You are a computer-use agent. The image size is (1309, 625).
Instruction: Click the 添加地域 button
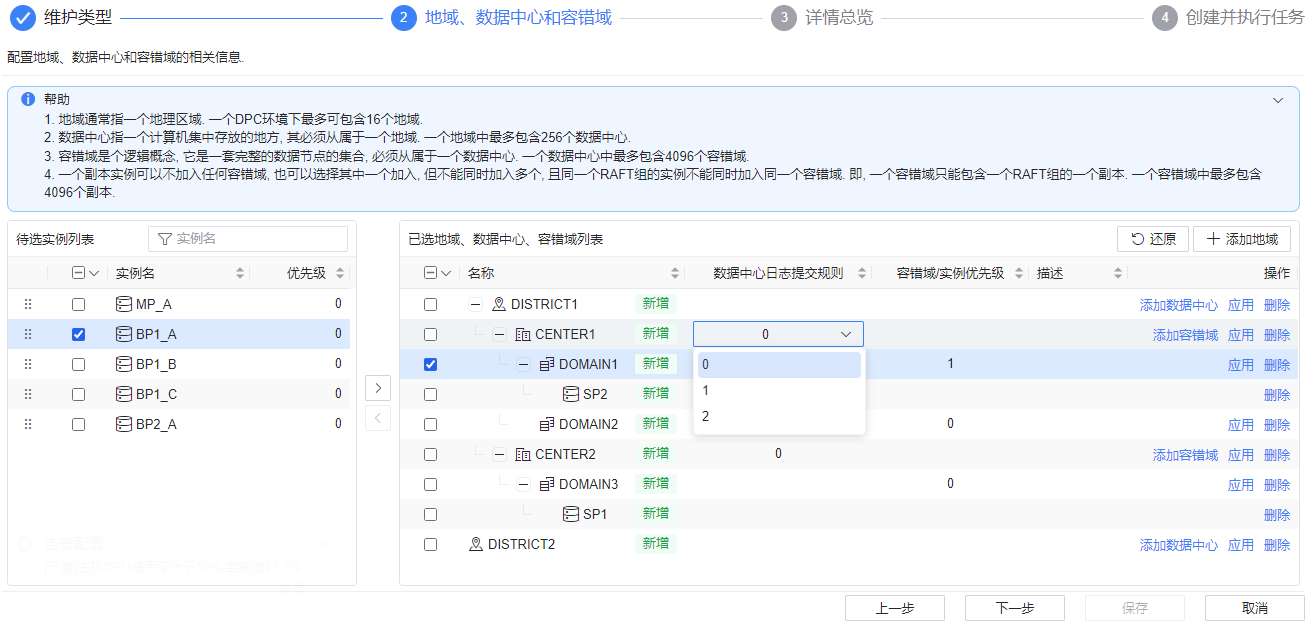[1242, 239]
